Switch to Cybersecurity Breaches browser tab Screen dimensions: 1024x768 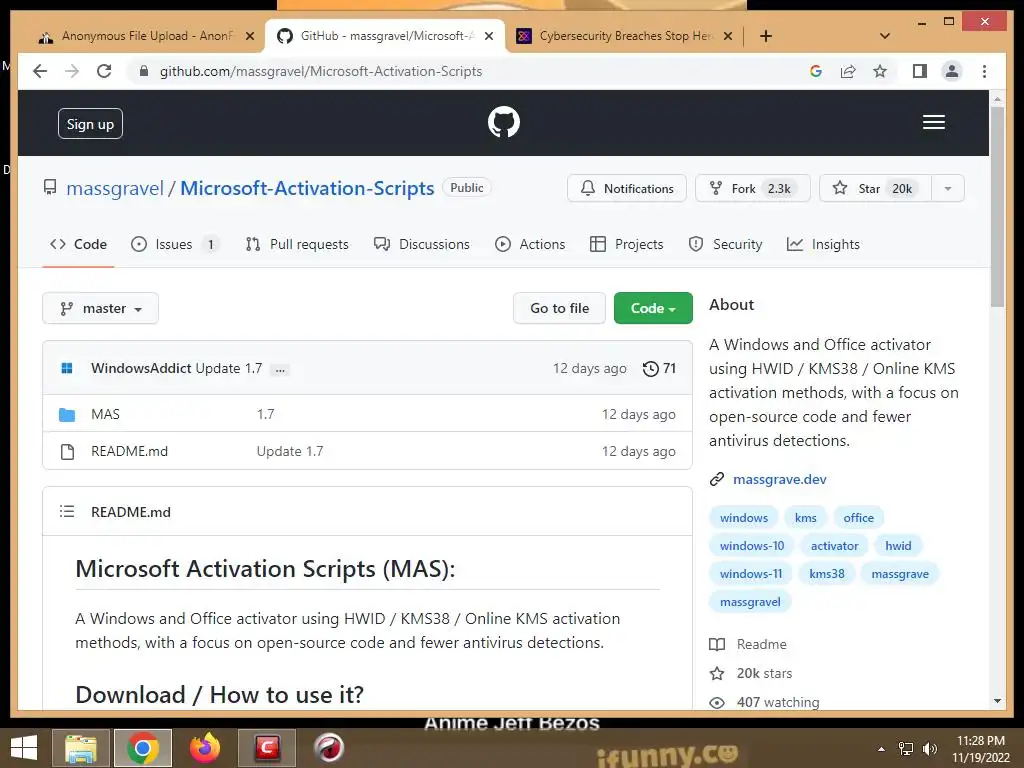624,36
